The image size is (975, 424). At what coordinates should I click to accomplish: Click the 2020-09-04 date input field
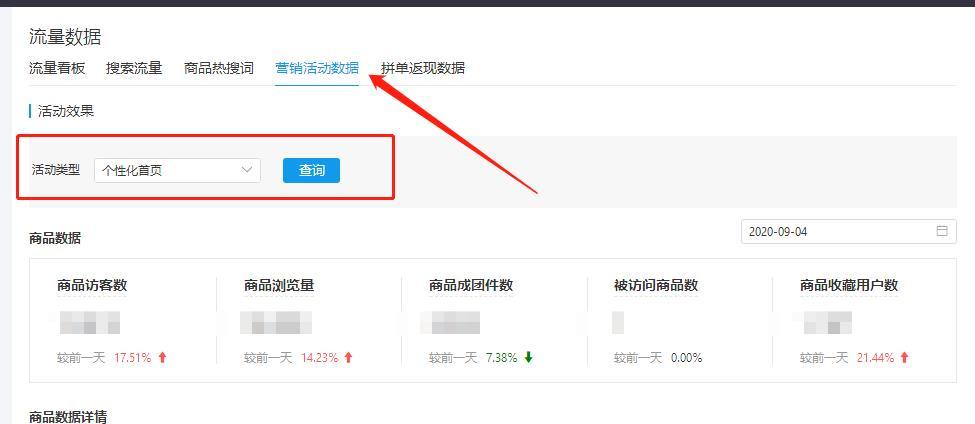point(849,231)
